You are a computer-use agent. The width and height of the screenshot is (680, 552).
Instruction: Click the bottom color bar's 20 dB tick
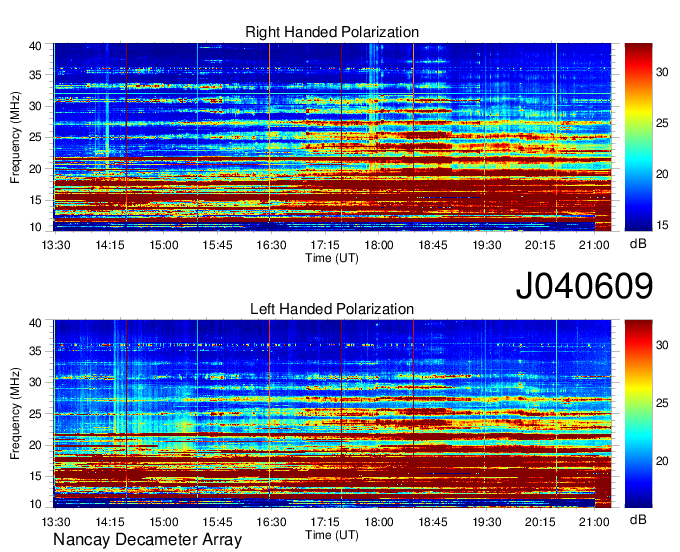(x=662, y=461)
